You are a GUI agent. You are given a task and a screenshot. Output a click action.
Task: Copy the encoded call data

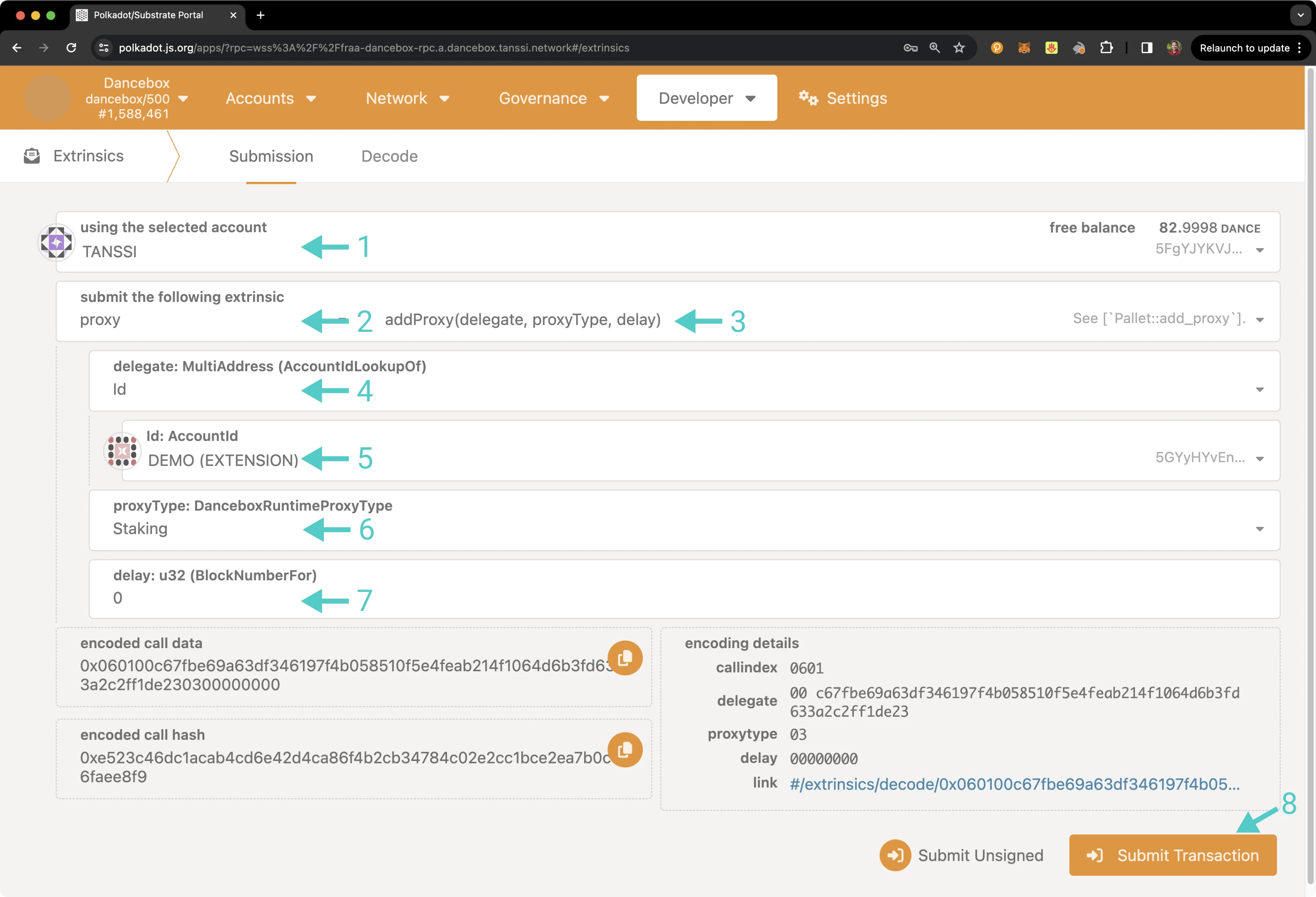[x=625, y=658]
